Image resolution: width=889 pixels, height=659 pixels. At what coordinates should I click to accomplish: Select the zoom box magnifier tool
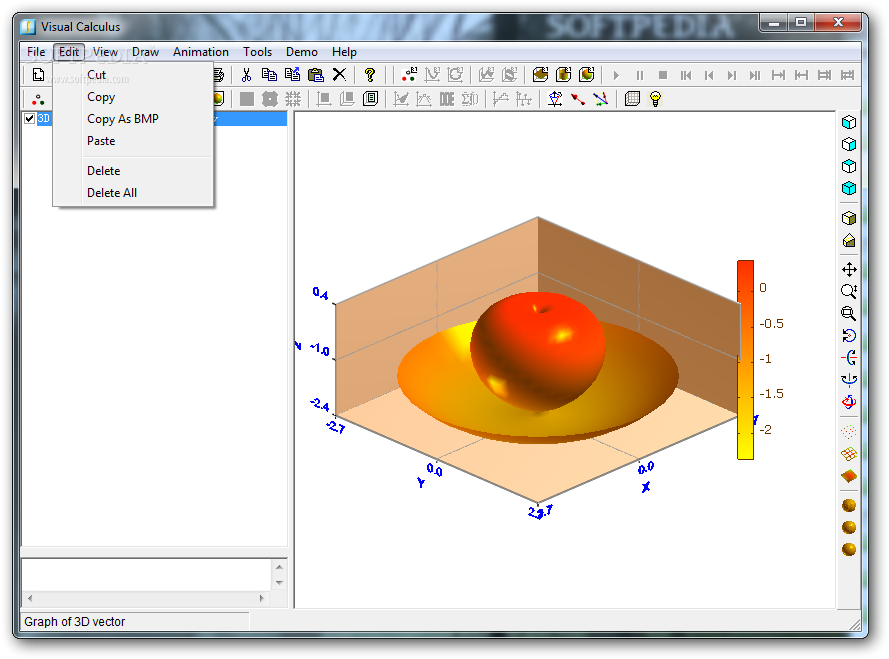point(849,313)
